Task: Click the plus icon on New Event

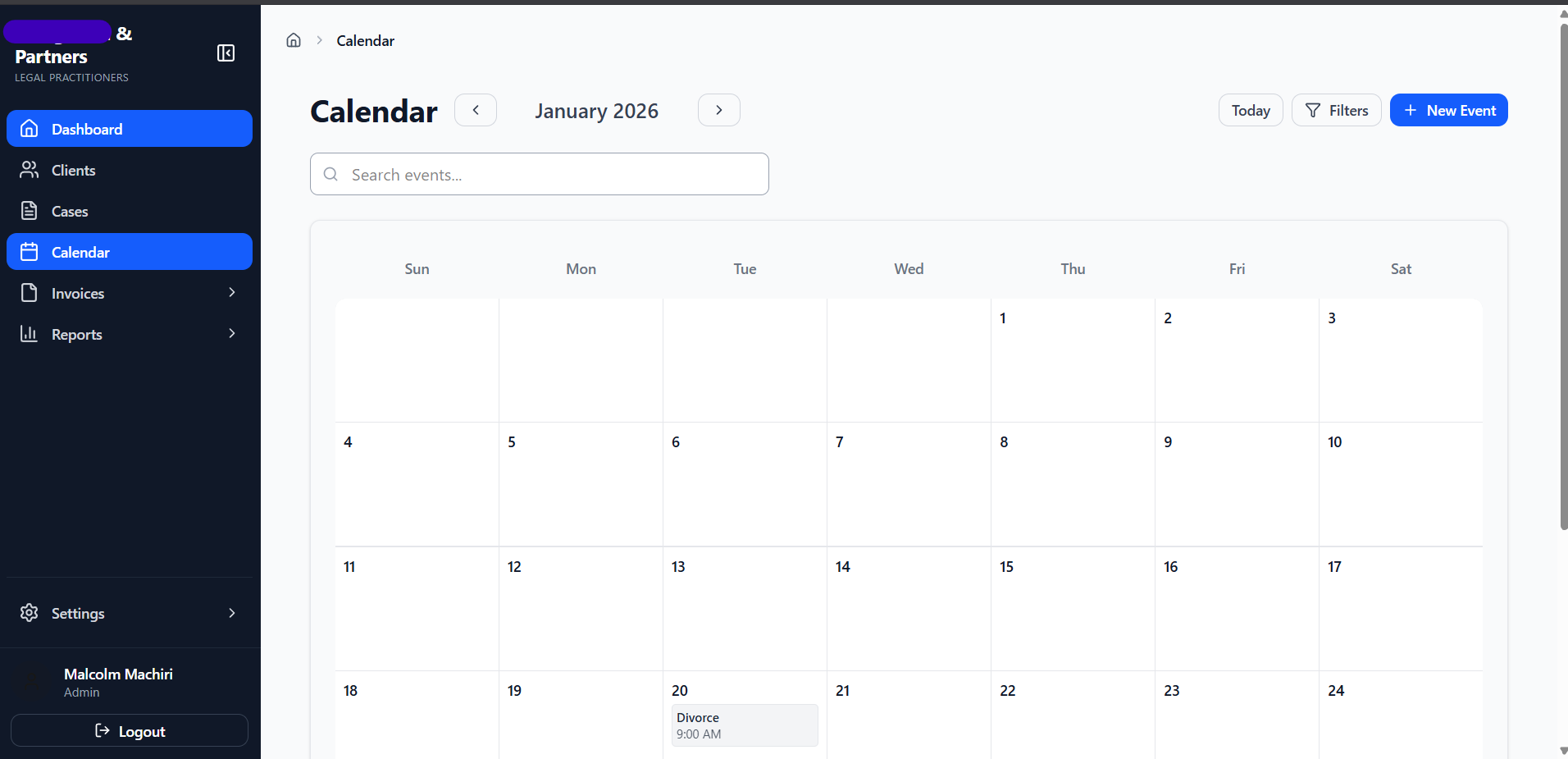Action: click(1409, 110)
